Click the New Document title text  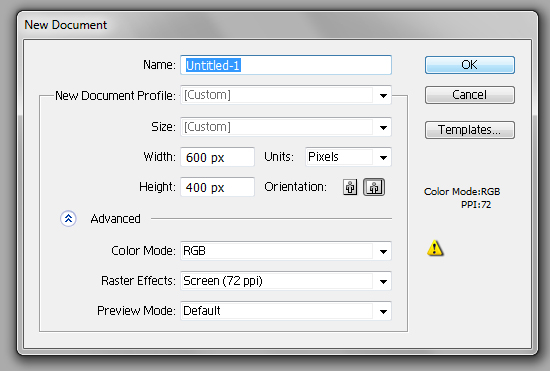(66, 25)
